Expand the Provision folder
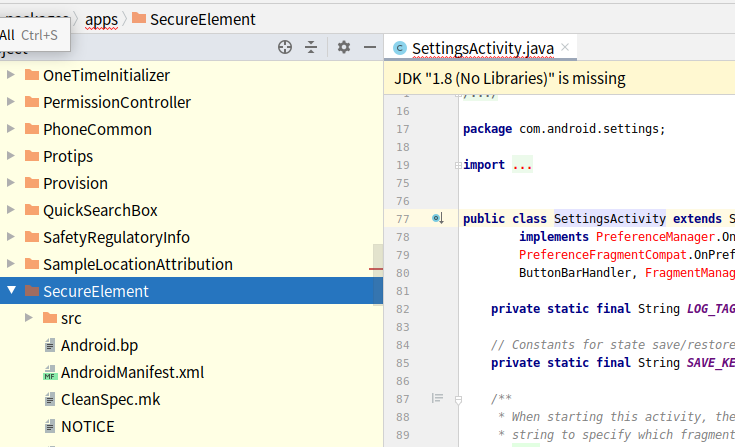735x447 pixels. [11, 183]
